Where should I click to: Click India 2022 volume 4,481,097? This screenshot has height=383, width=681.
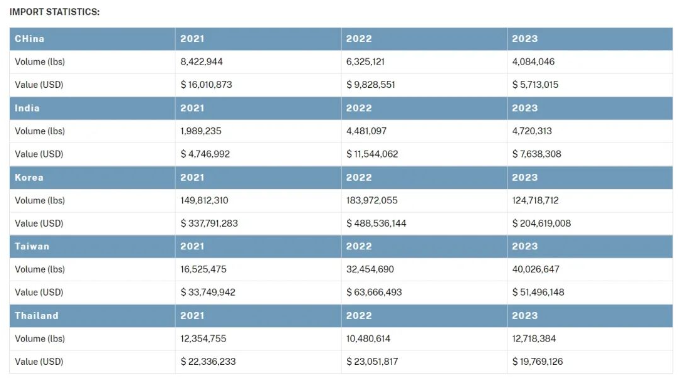[366, 131]
